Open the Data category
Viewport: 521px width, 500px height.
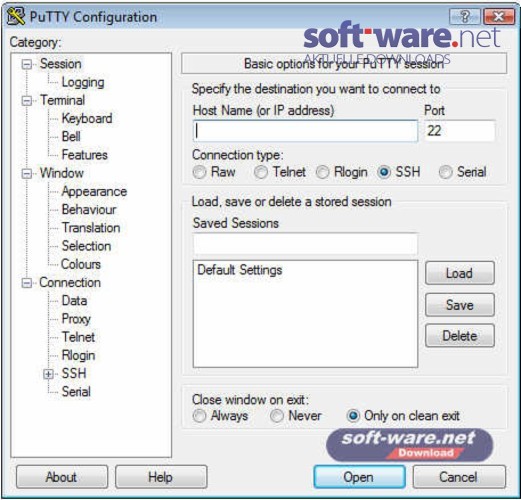(74, 301)
